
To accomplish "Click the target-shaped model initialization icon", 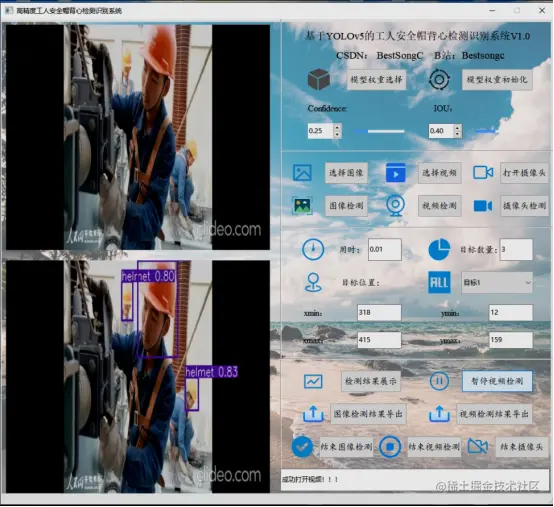I will coord(439,79).
